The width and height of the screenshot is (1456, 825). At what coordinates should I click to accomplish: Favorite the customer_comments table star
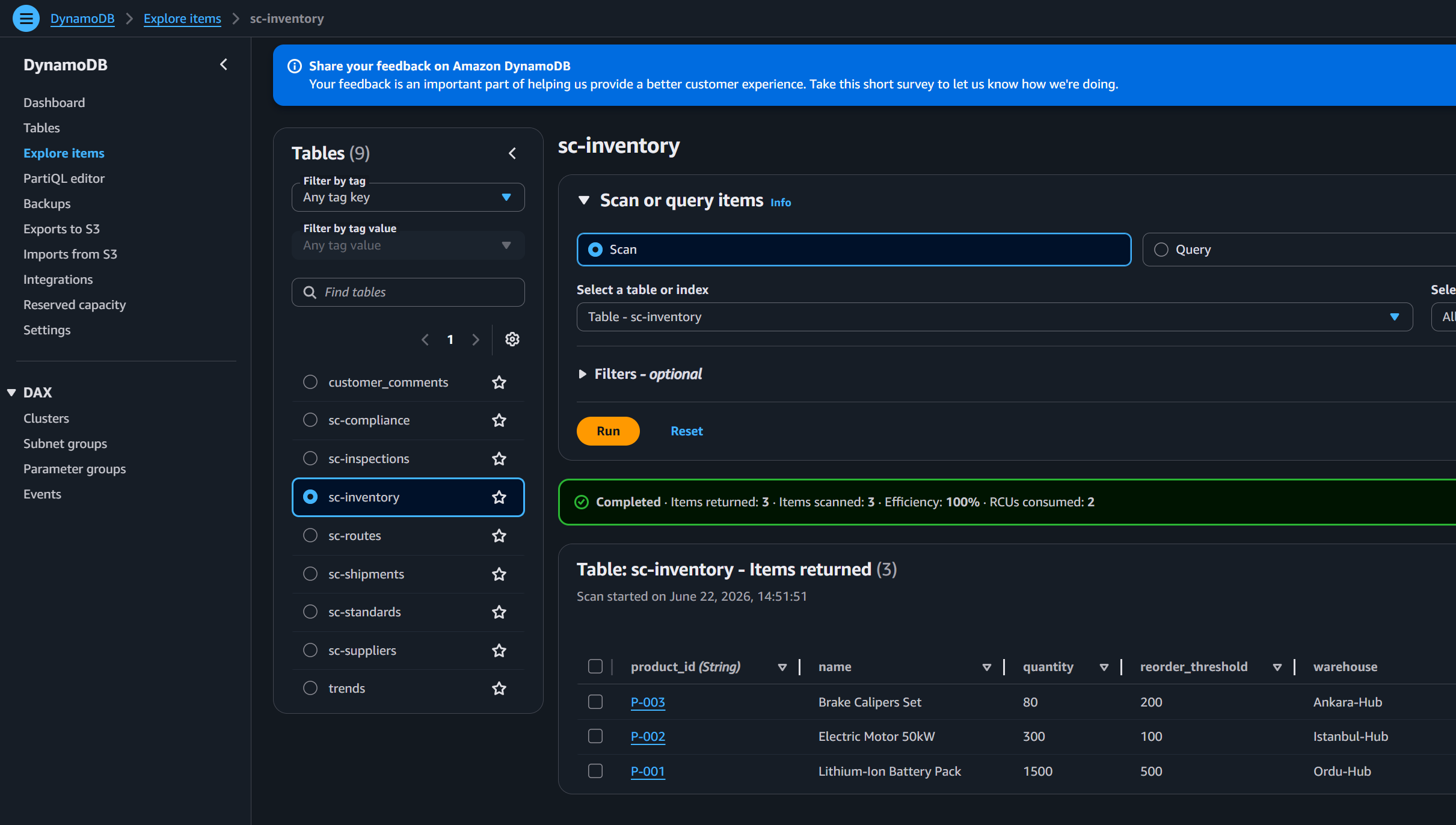tap(499, 382)
